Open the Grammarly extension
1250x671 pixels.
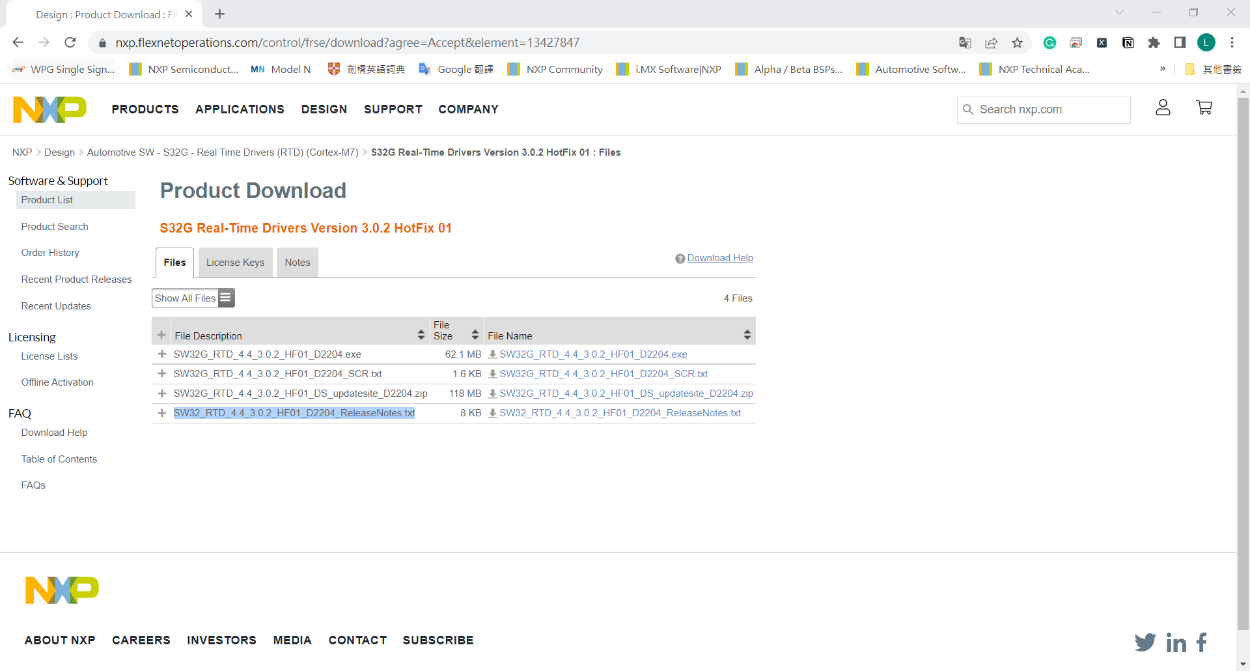tap(1050, 43)
